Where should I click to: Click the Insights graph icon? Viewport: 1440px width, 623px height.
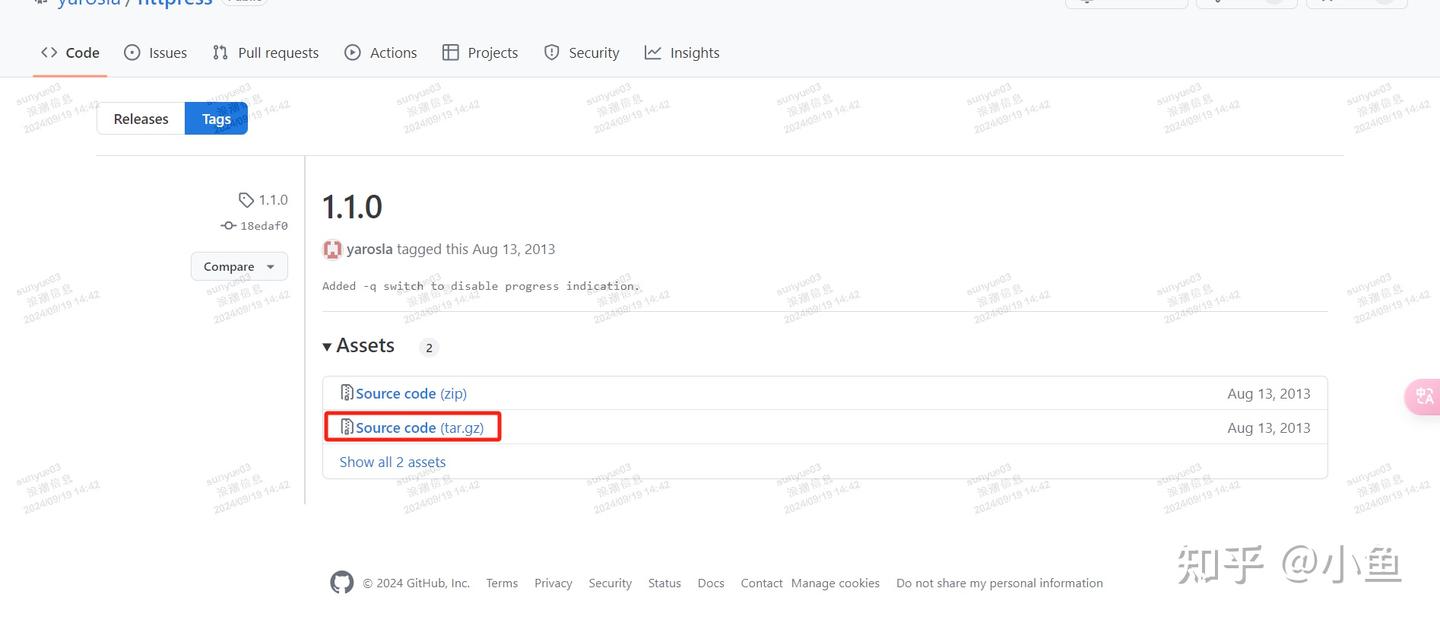click(653, 52)
